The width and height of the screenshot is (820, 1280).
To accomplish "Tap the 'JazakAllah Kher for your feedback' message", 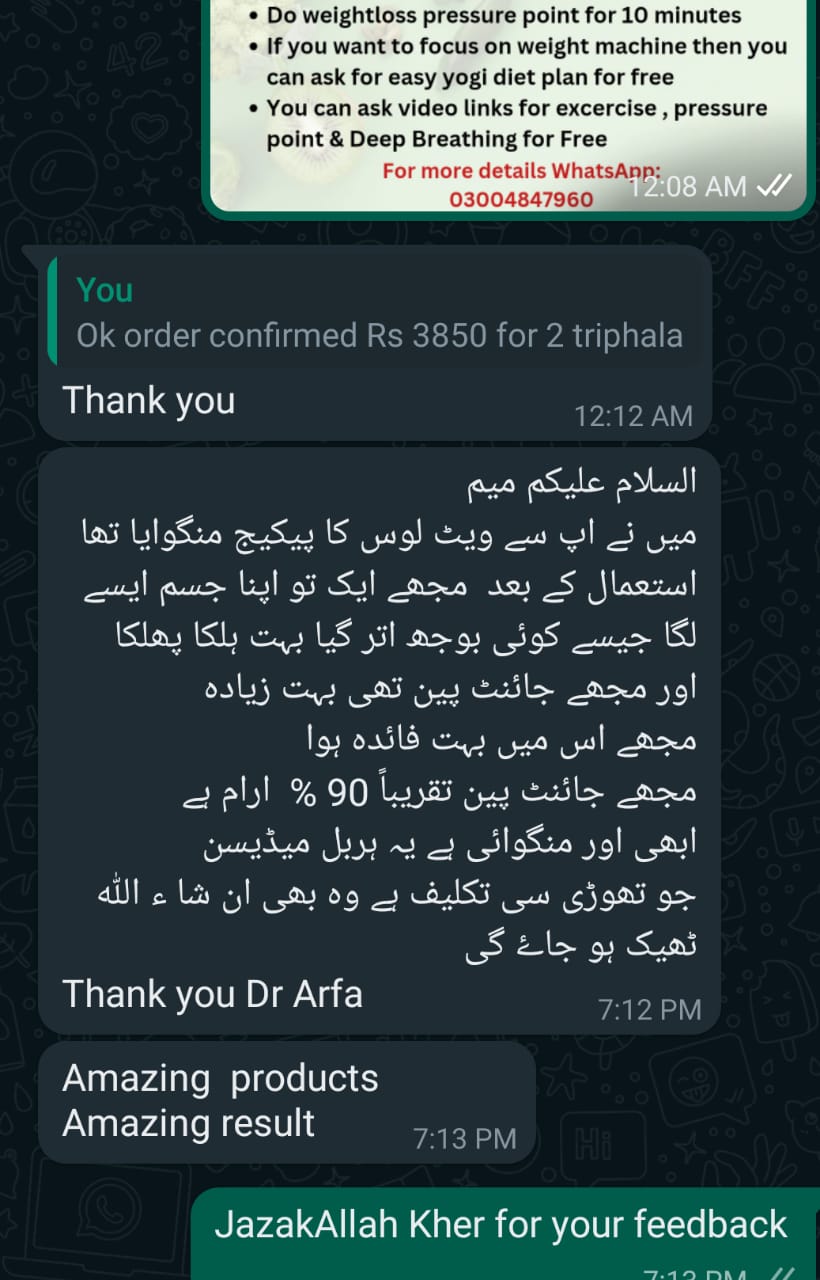I will click(x=501, y=1224).
